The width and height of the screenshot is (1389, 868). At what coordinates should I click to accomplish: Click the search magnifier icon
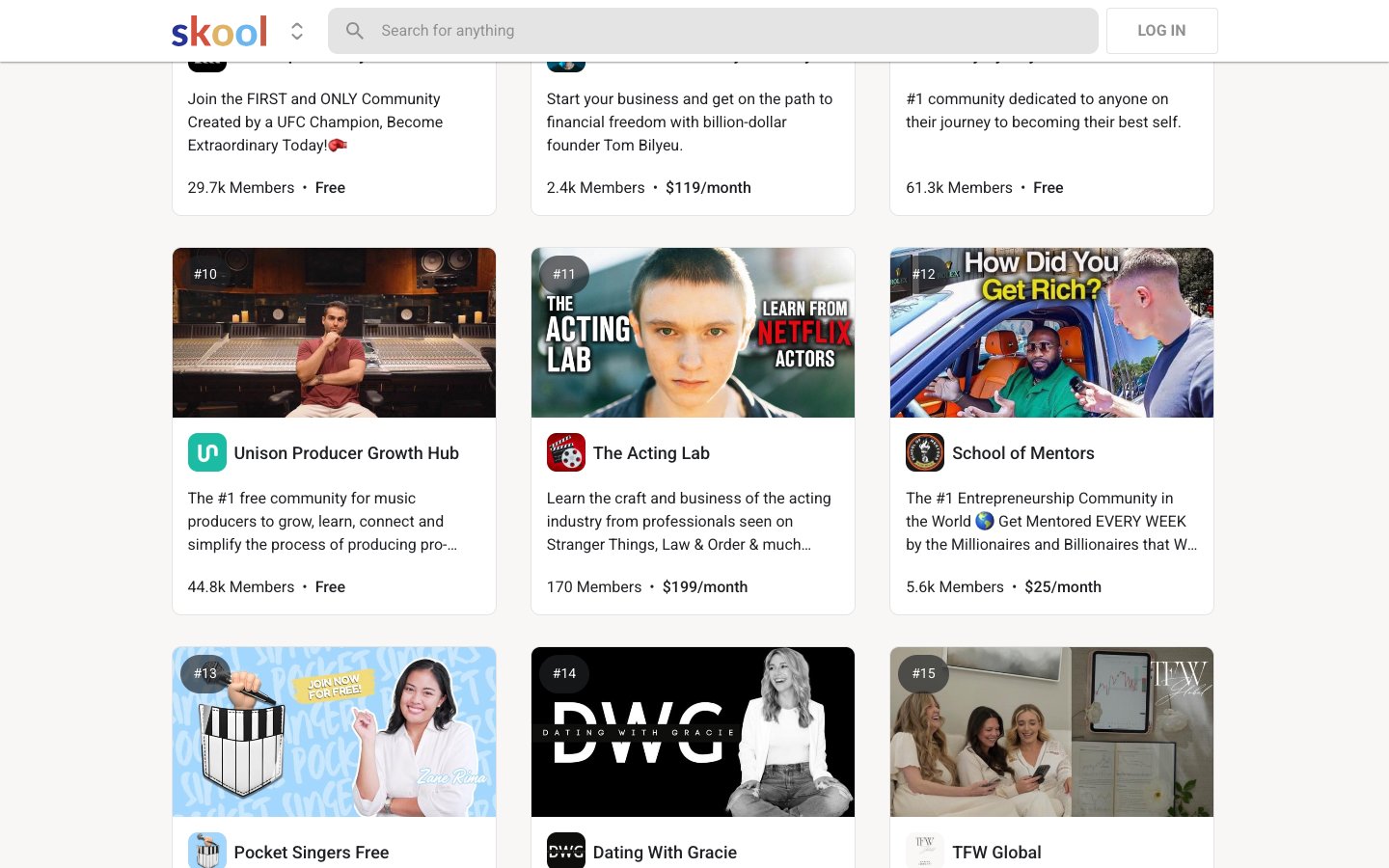click(x=355, y=31)
